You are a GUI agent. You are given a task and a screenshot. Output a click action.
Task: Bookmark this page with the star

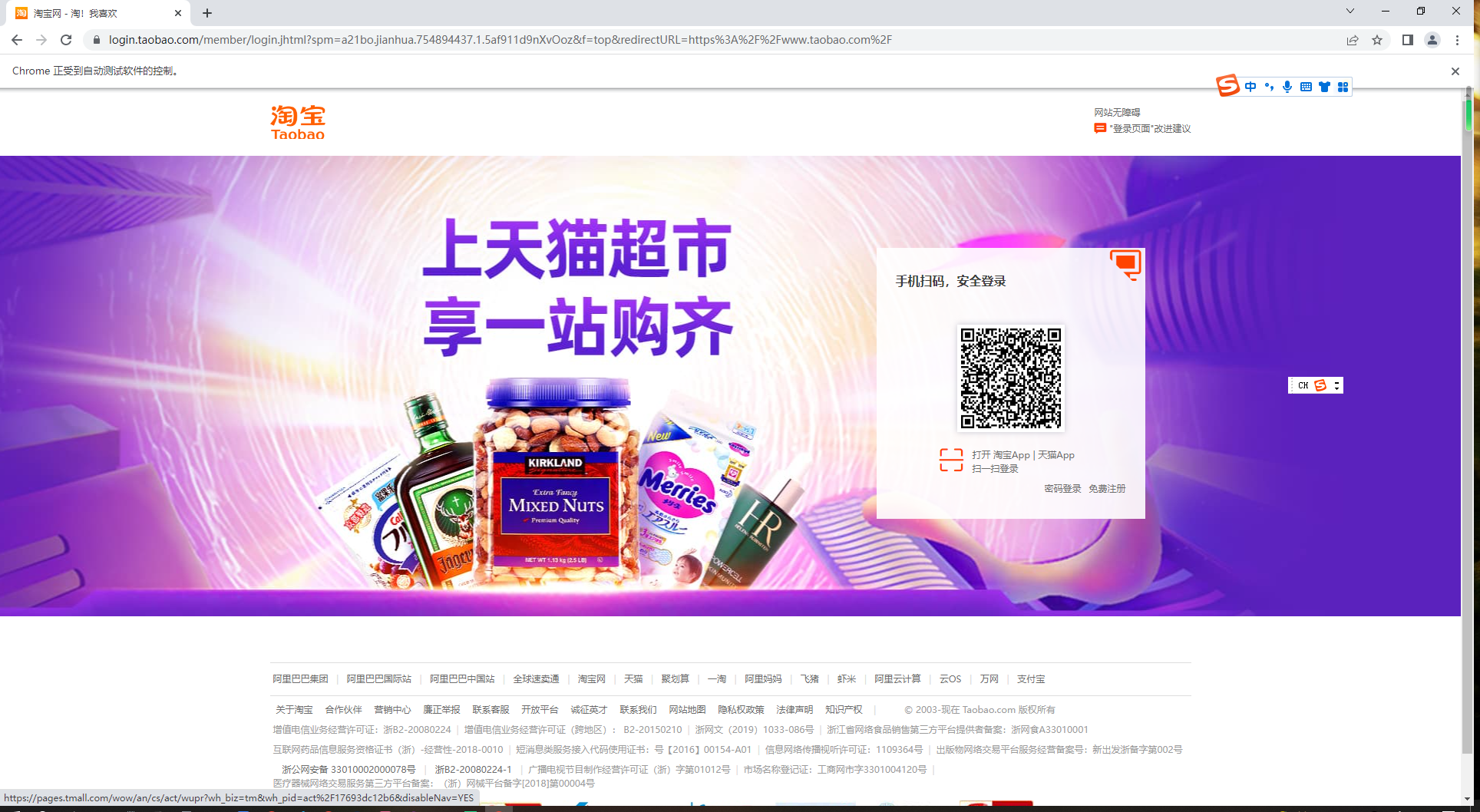tap(1377, 40)
